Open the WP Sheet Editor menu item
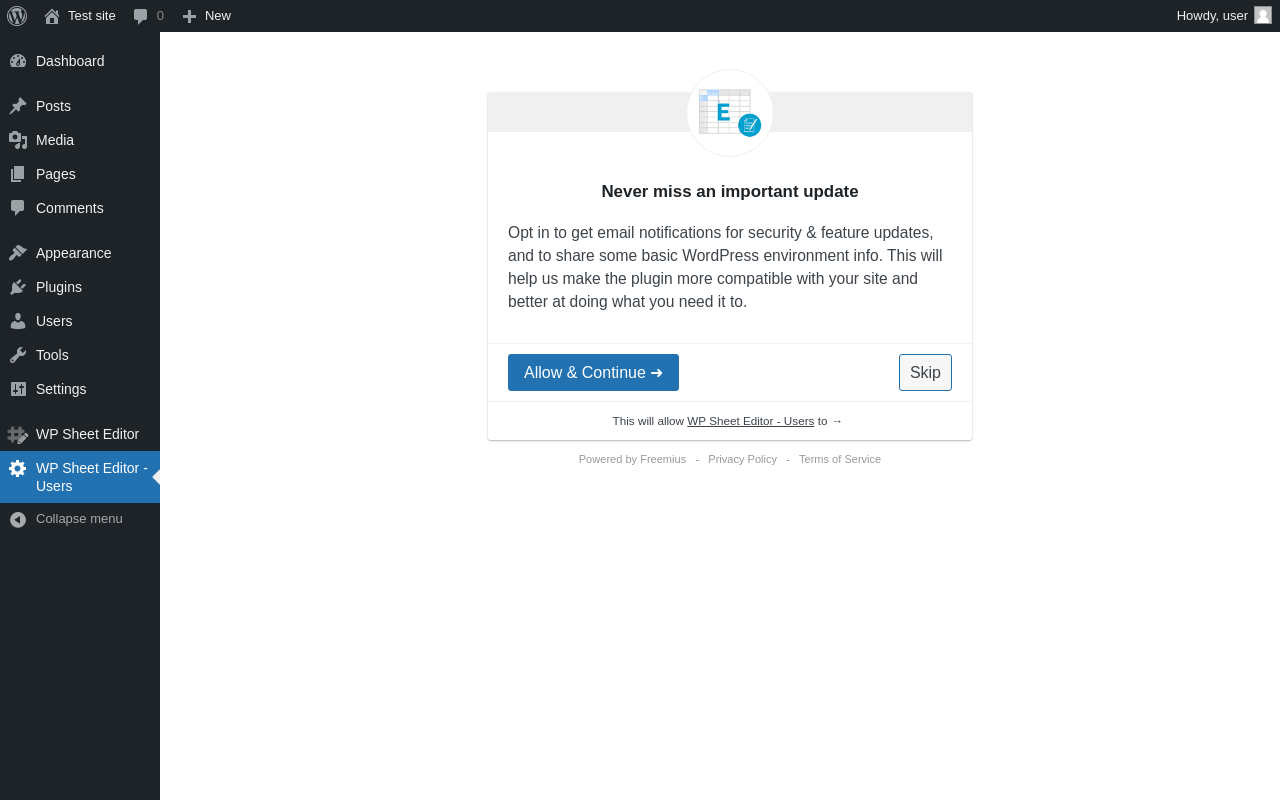This screenshot has height=800, width=1280. (80, 434)
